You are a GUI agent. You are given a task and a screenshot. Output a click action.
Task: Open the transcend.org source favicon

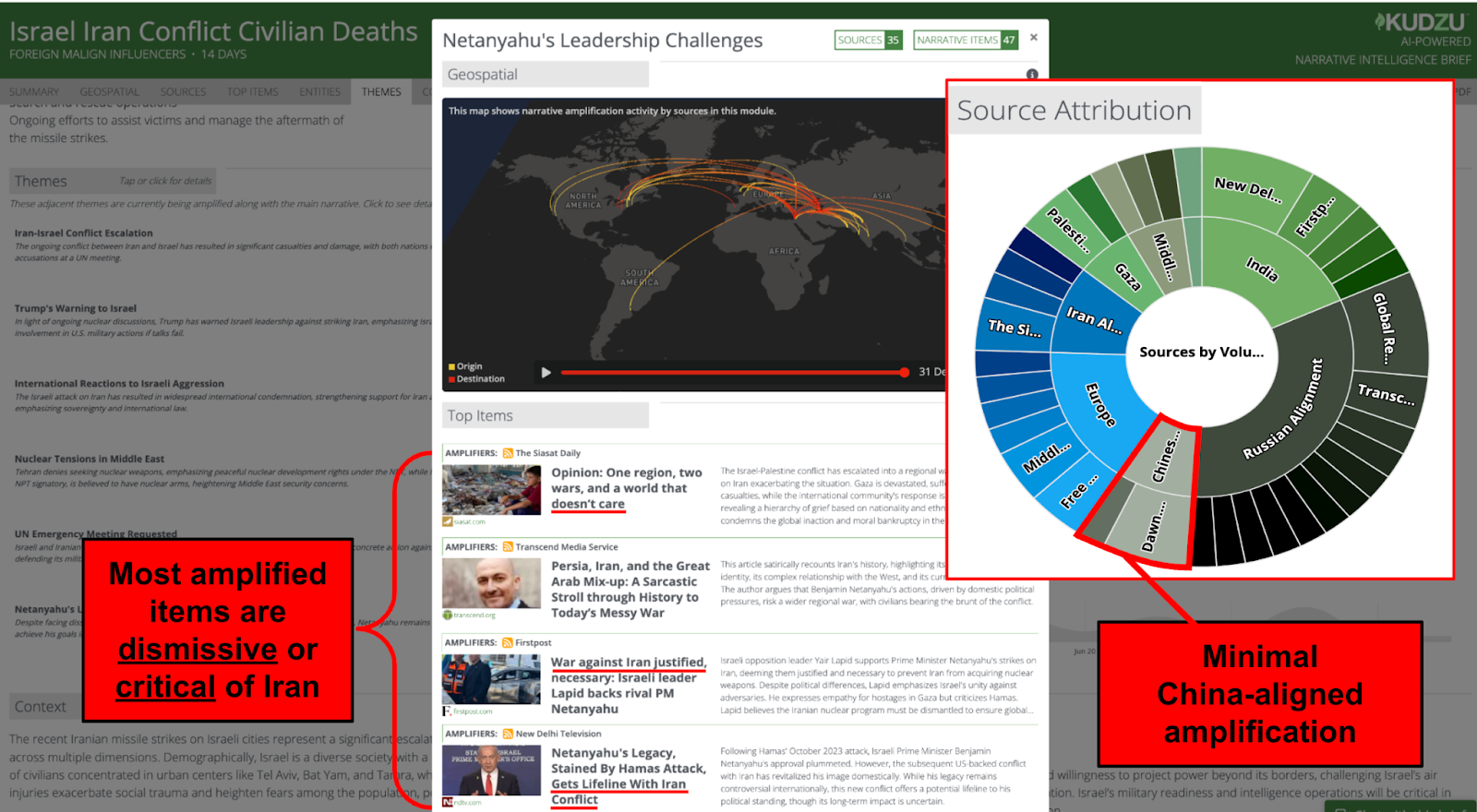pos(448,615)
